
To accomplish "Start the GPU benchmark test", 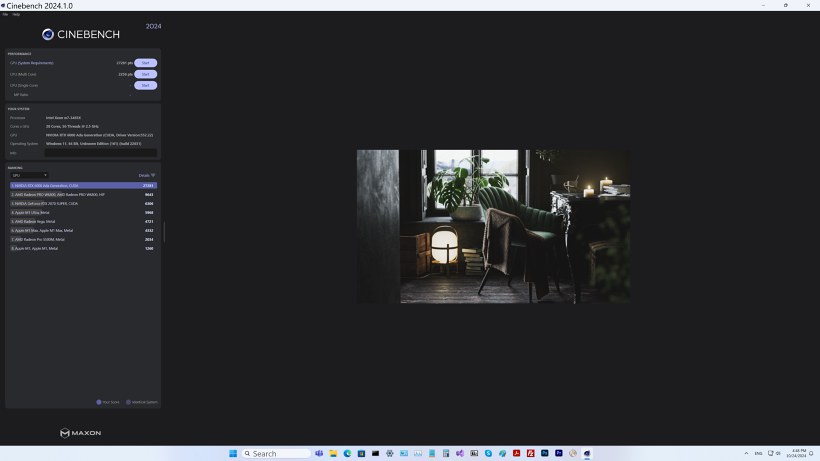I will (x=145, y=63).
